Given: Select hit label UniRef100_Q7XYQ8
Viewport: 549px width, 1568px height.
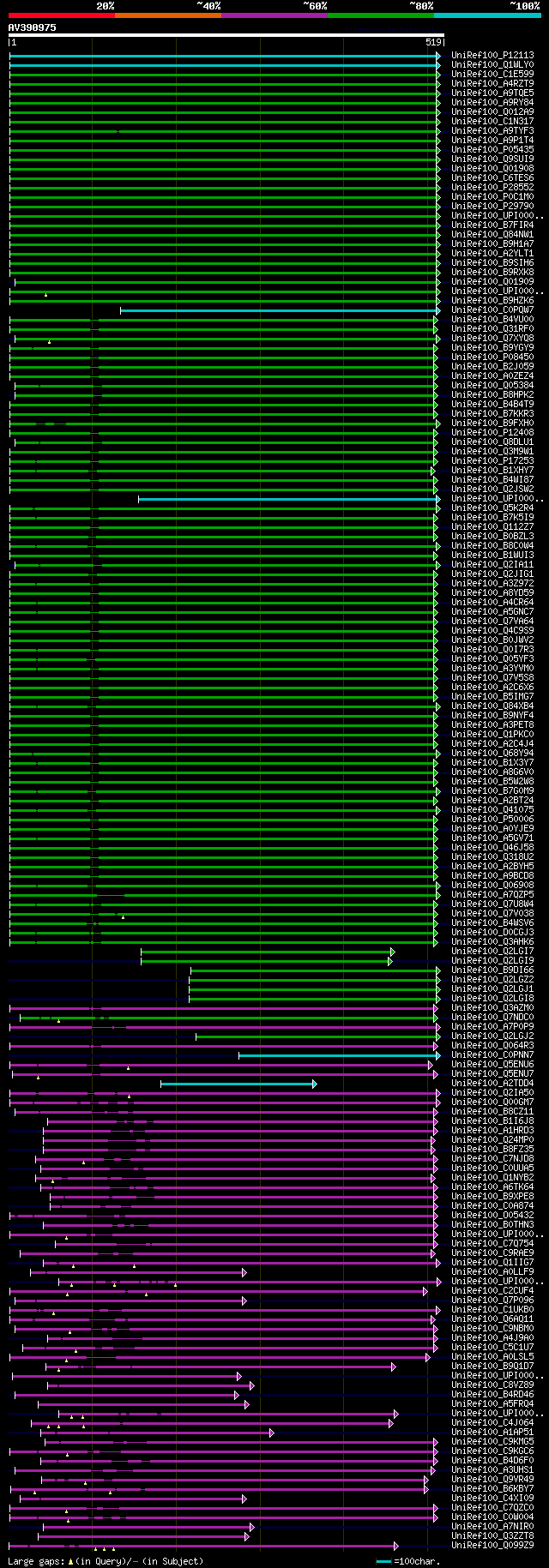Looking at the screenshot, I should pos(492,339).
